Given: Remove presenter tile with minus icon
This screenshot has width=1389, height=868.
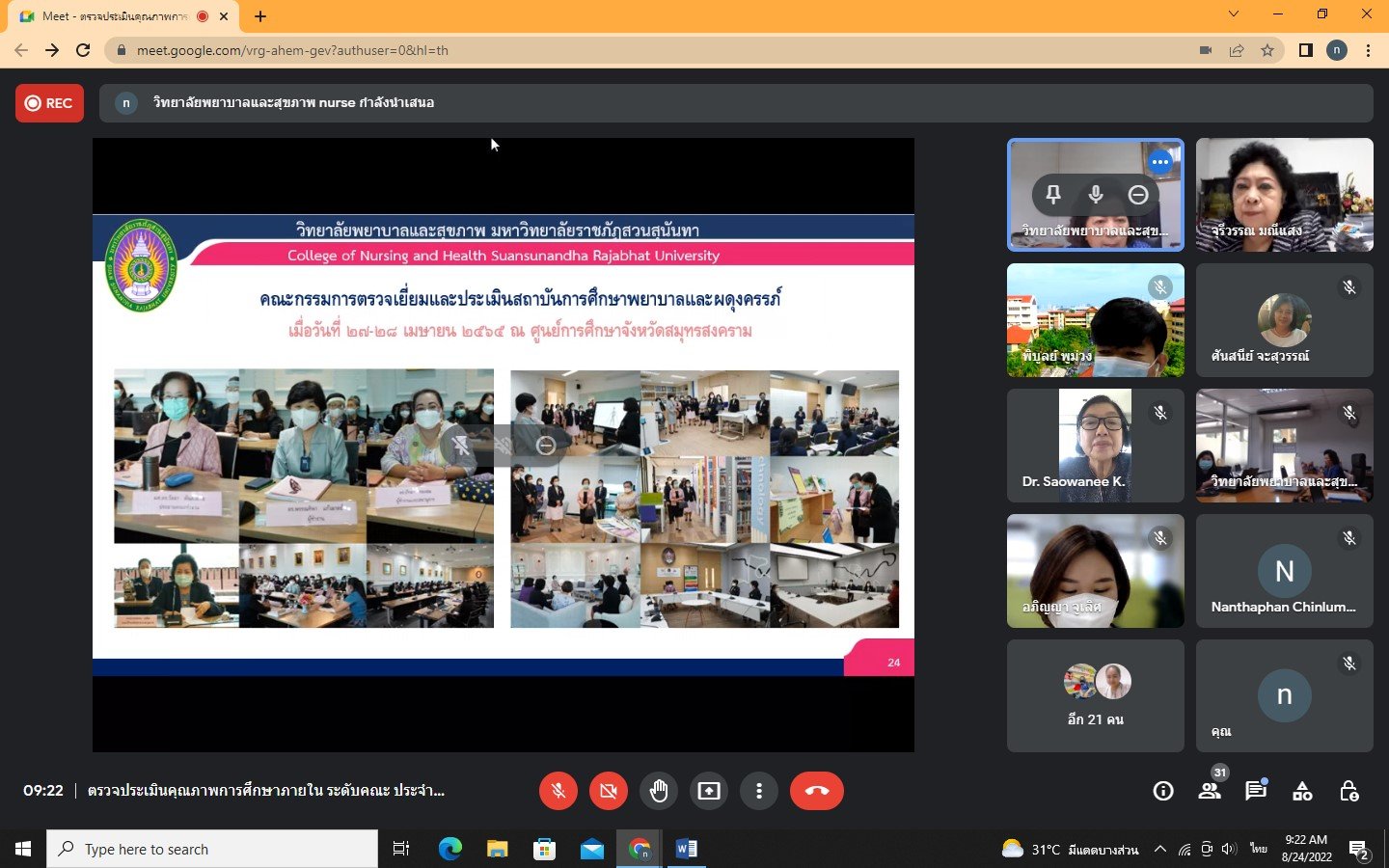Looking at the screenshot, I should coord(1138,195).
